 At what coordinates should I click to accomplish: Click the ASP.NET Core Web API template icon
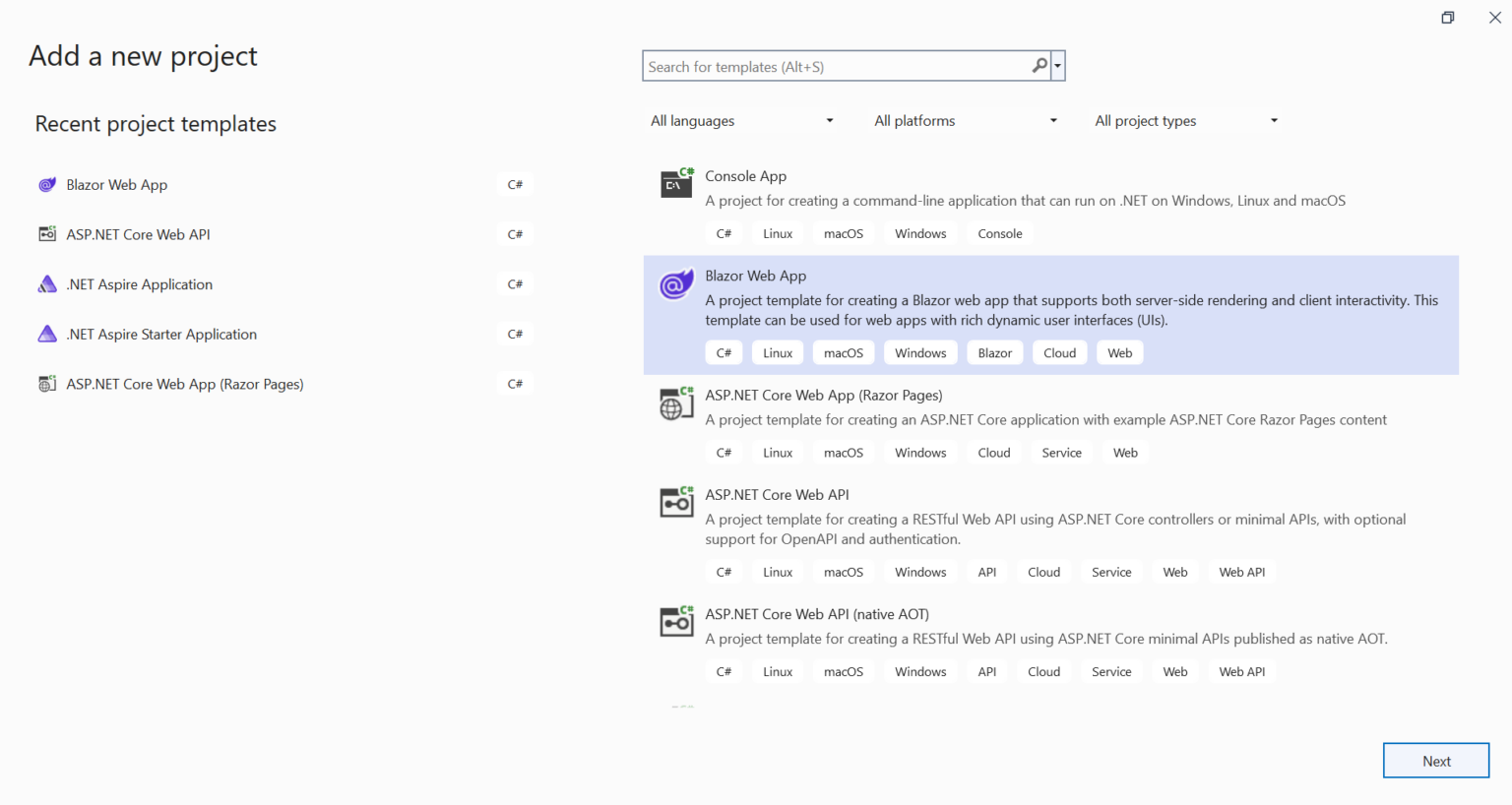676,502
